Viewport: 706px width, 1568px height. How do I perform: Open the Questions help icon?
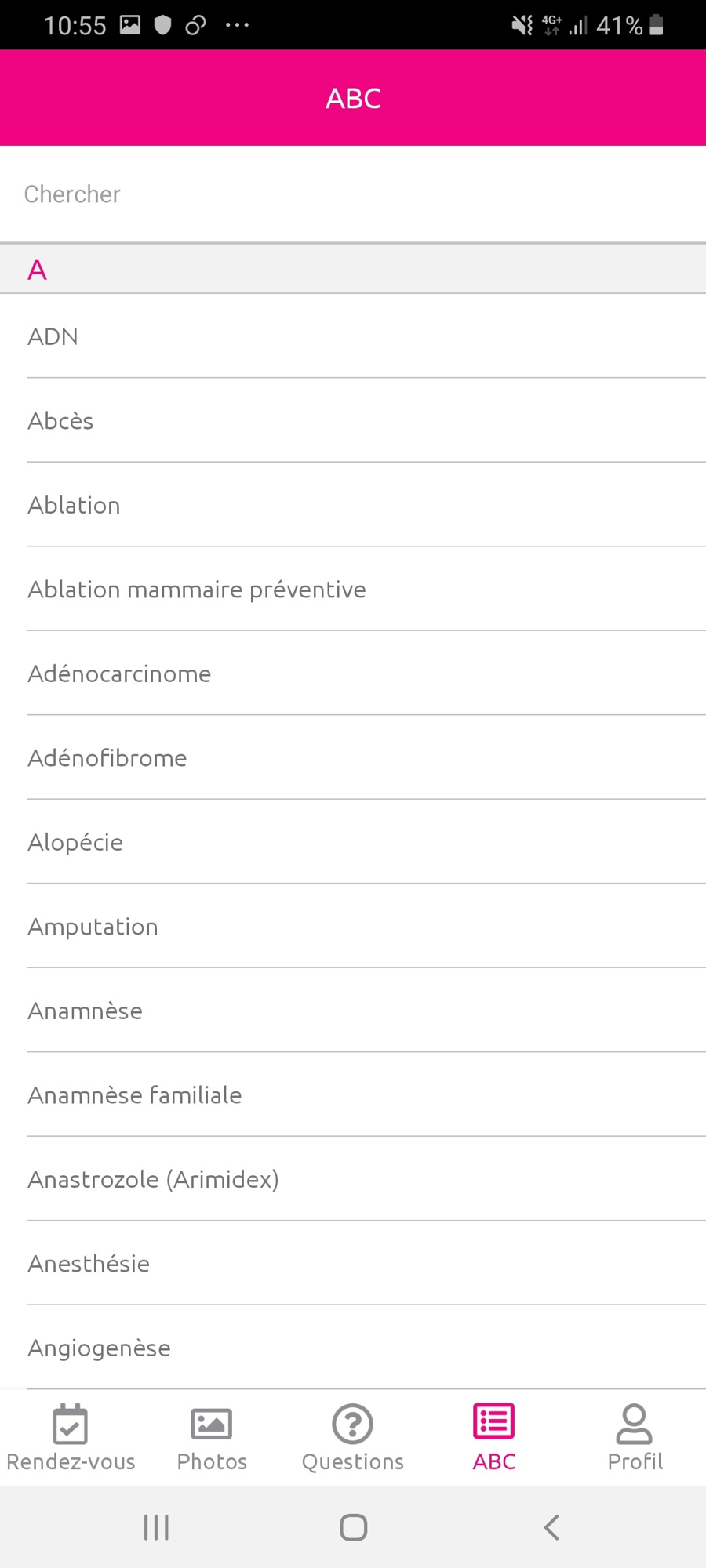pyautogui.click(x=353, y=1424)
